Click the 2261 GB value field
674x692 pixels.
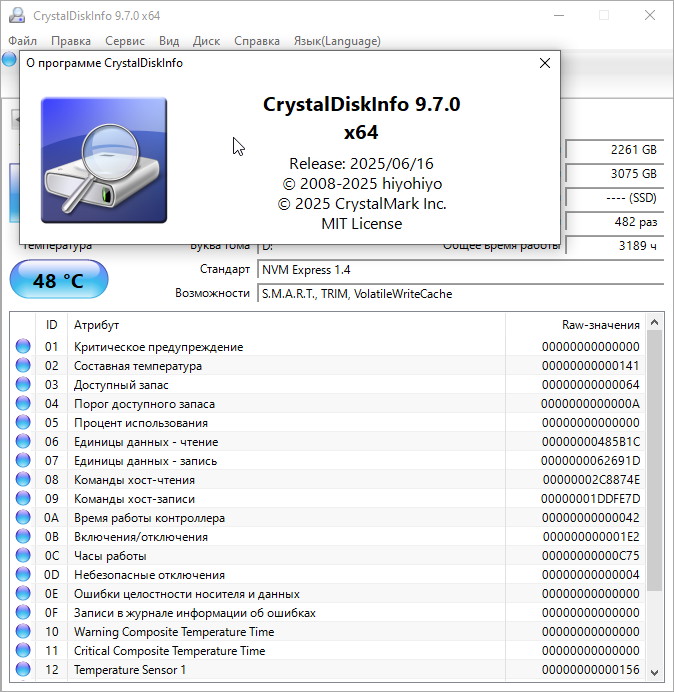tap(614, 150)
